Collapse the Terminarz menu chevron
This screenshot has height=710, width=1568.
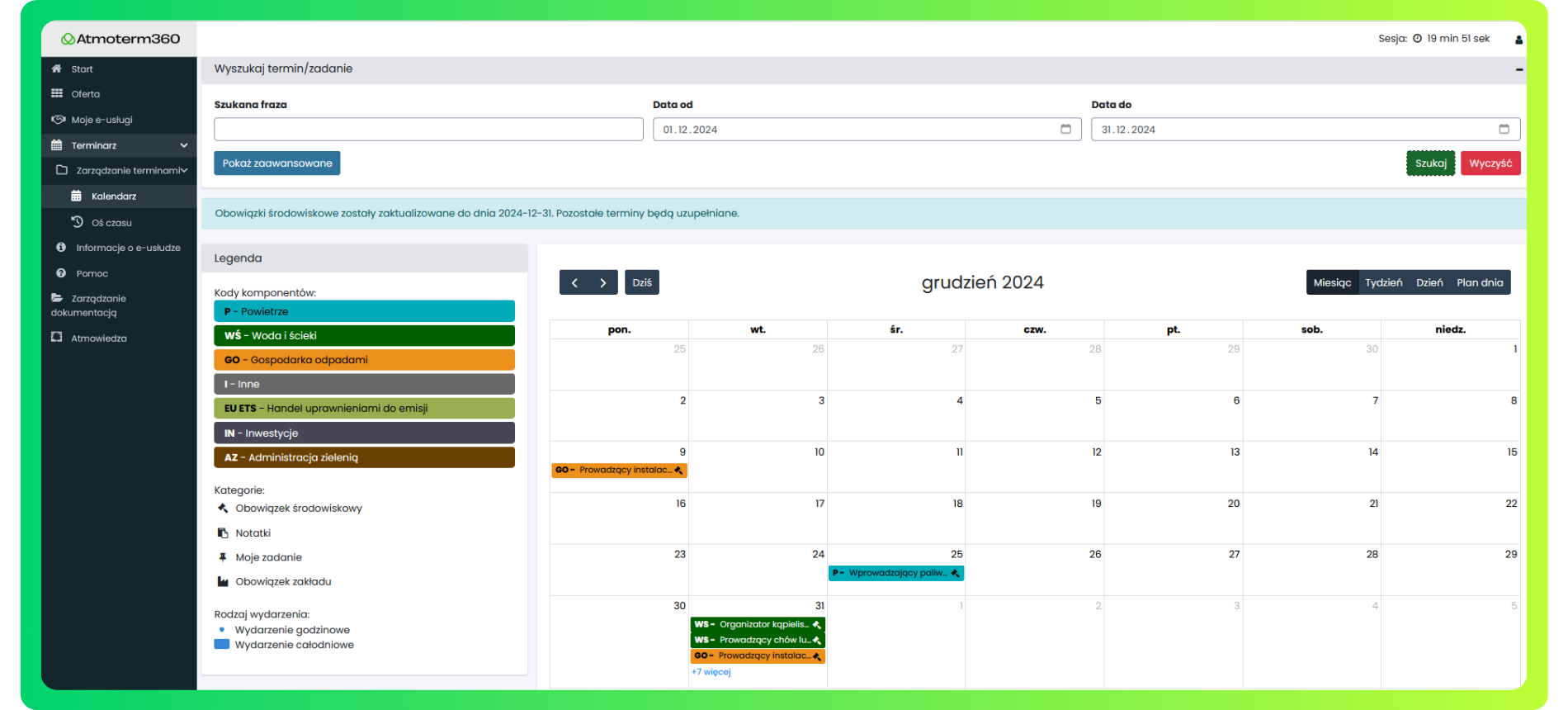click(x=184, y=145)
